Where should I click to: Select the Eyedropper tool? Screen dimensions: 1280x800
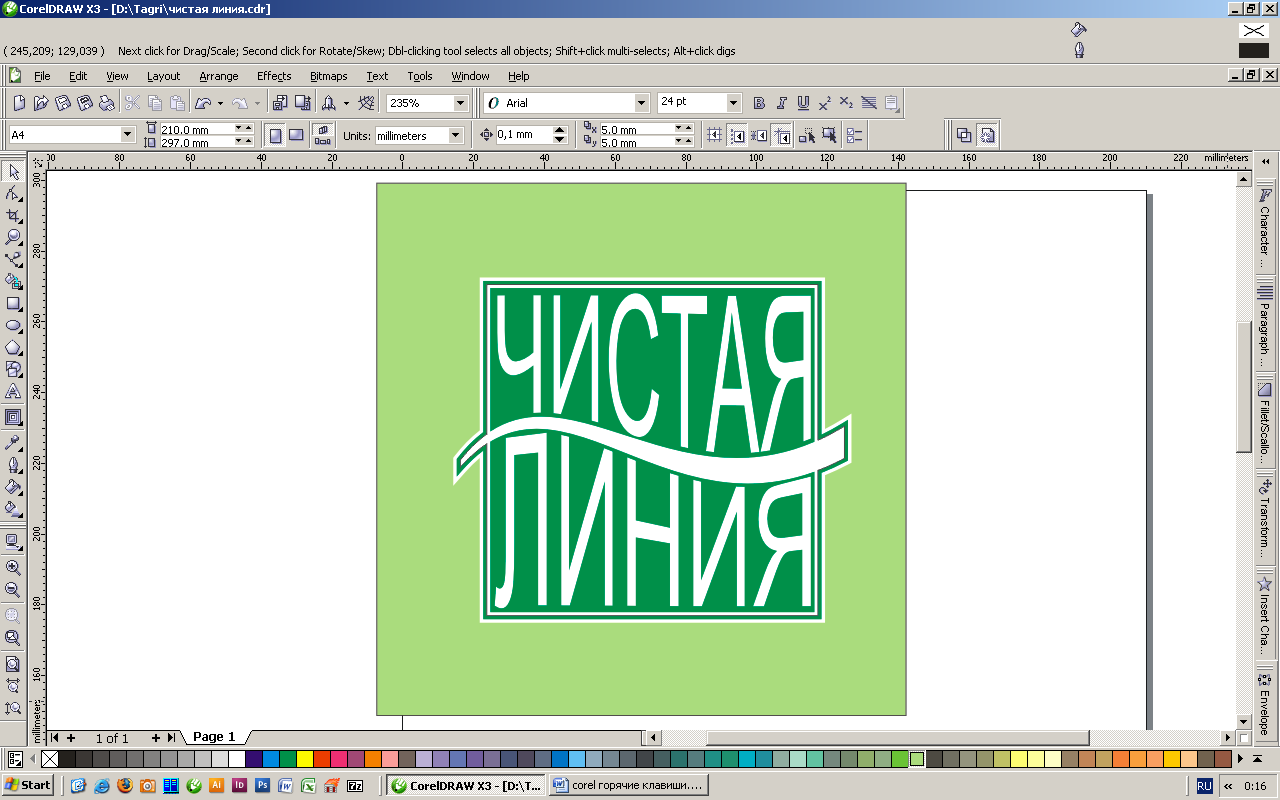[14, 442]
